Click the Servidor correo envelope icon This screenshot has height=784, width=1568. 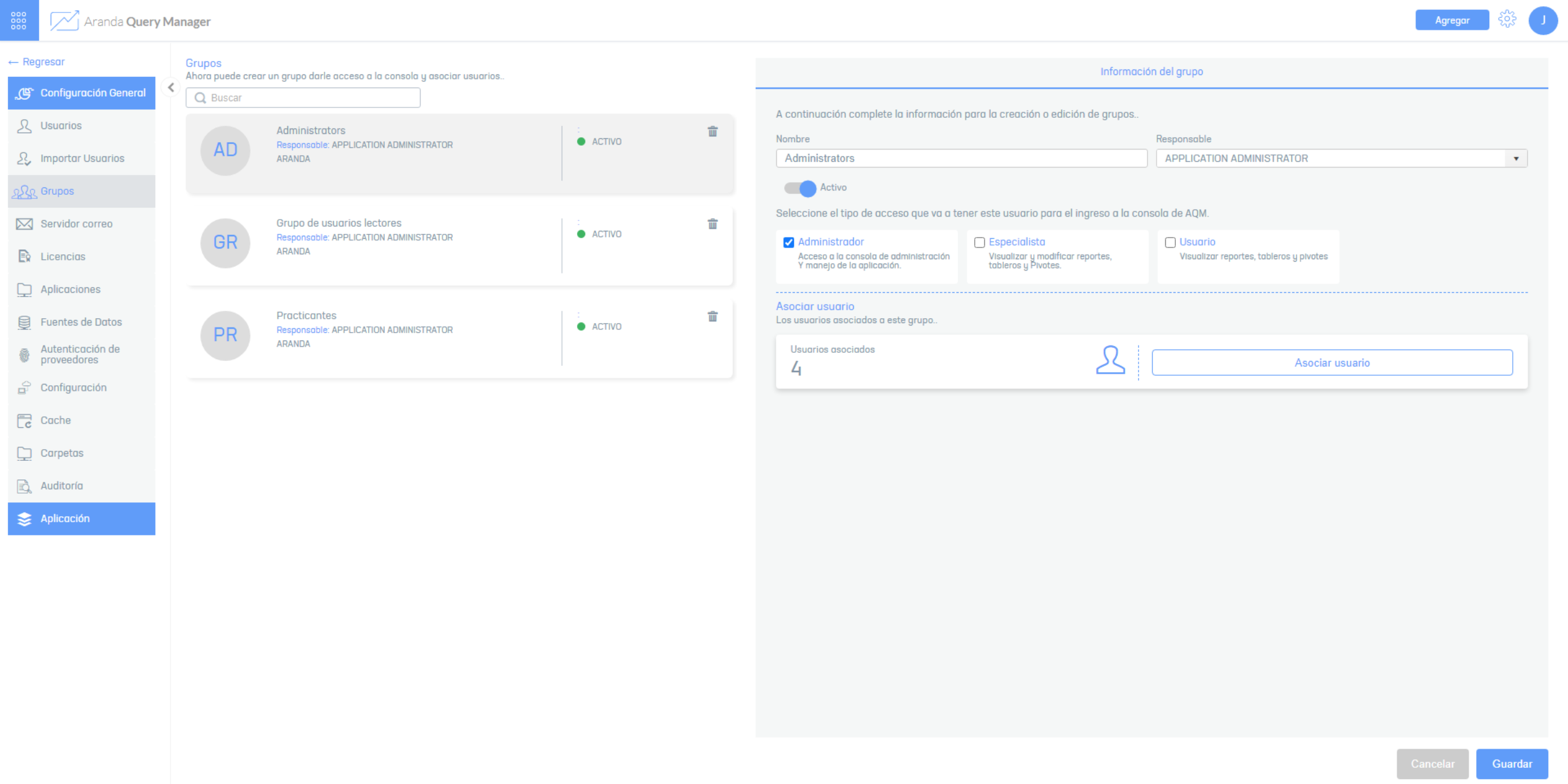coord(24,224)
